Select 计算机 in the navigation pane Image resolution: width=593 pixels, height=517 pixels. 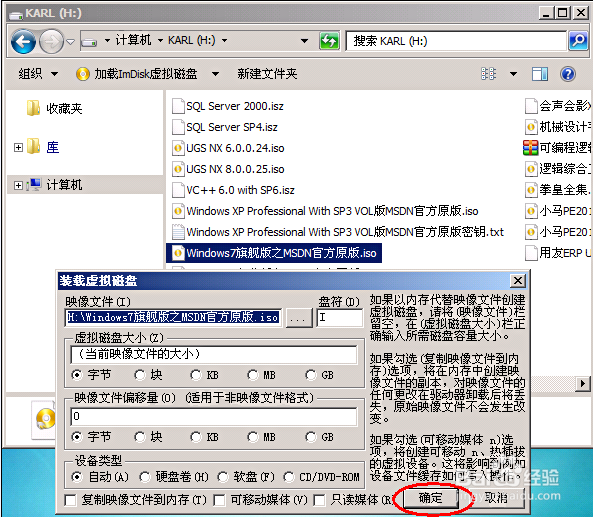click(64, 185)
